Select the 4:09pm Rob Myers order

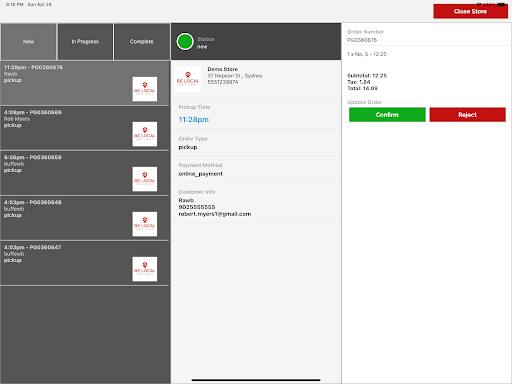[x=85, y=128]
